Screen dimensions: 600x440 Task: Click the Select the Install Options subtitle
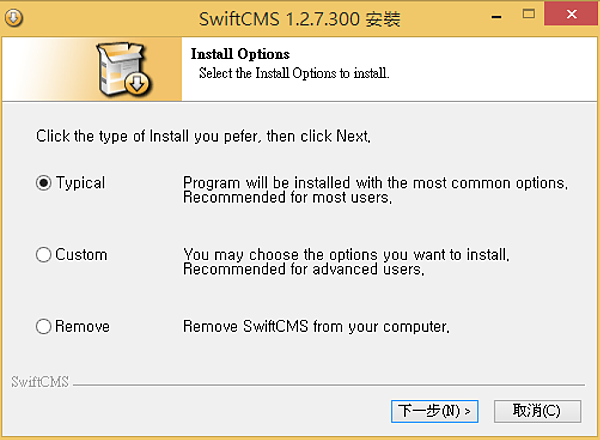pyautogui.click(x=294, y=73)
